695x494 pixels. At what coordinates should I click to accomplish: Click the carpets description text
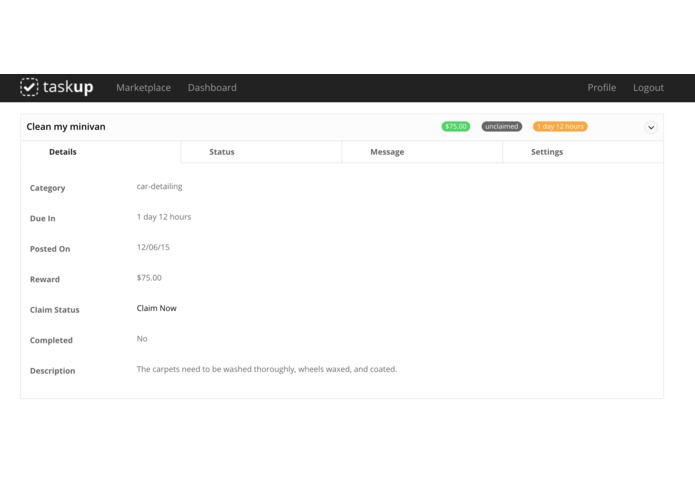pos(267,369)
